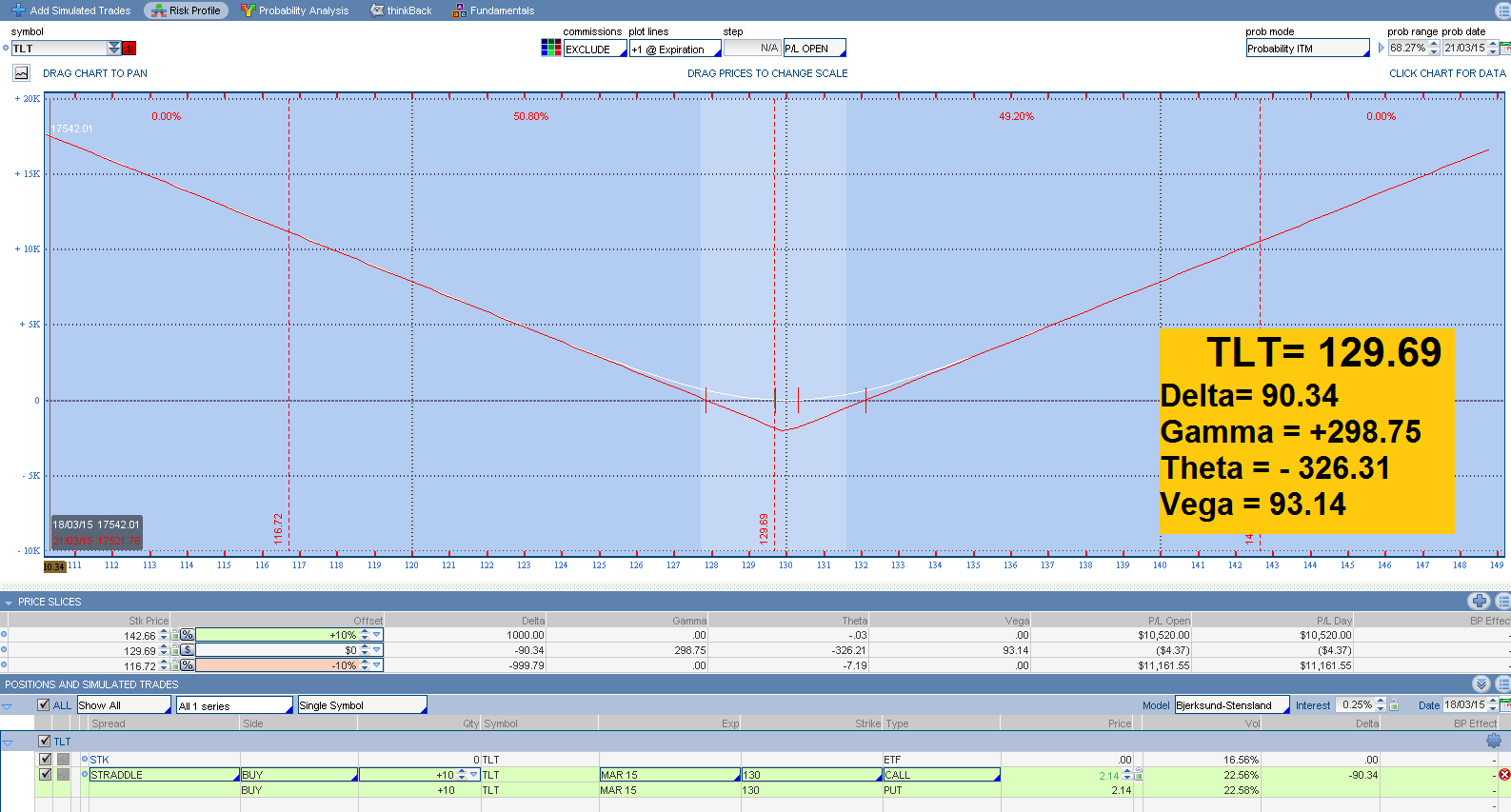Click the TLT symbol input field

click(59, 49)
